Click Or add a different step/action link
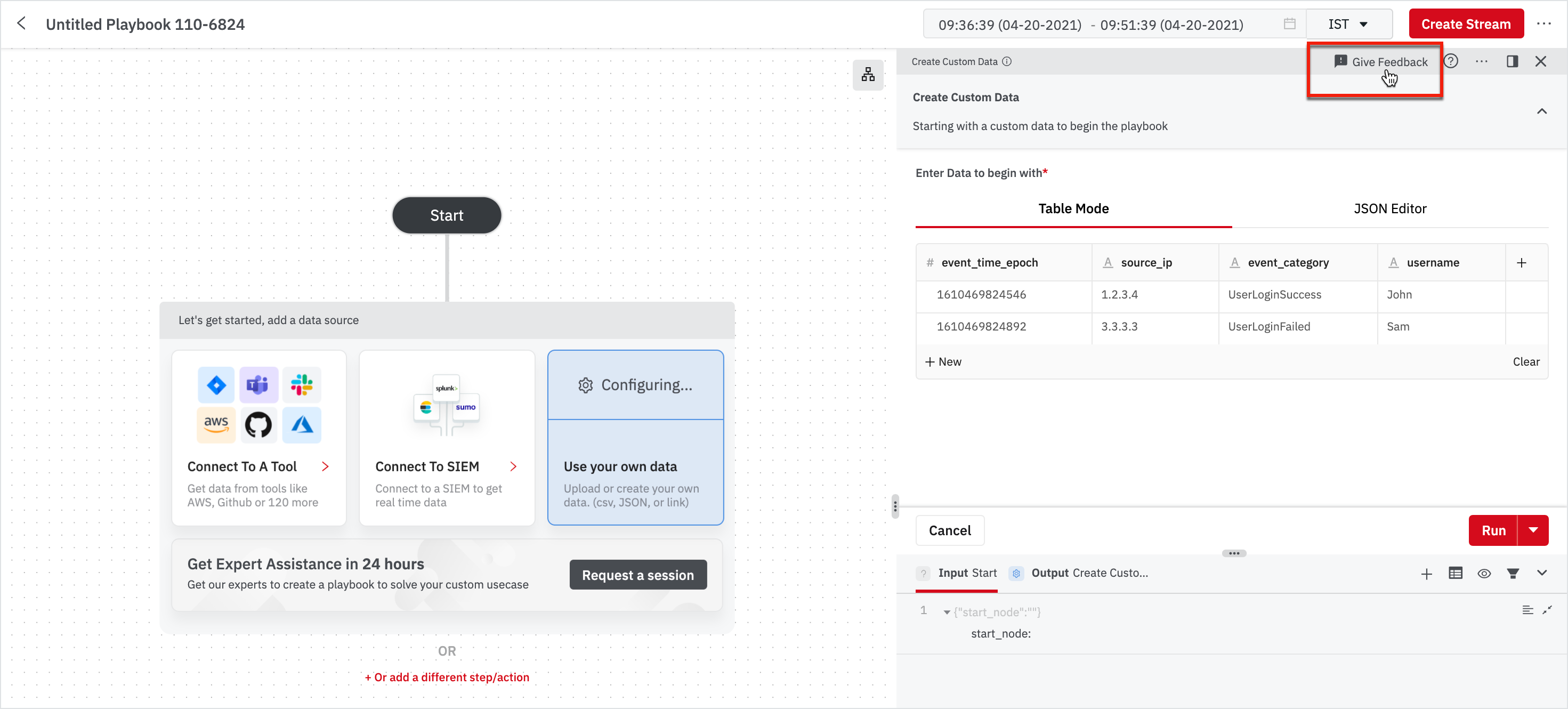The image size is (1568, 709). pyautogui.click(x=447, y=678)
